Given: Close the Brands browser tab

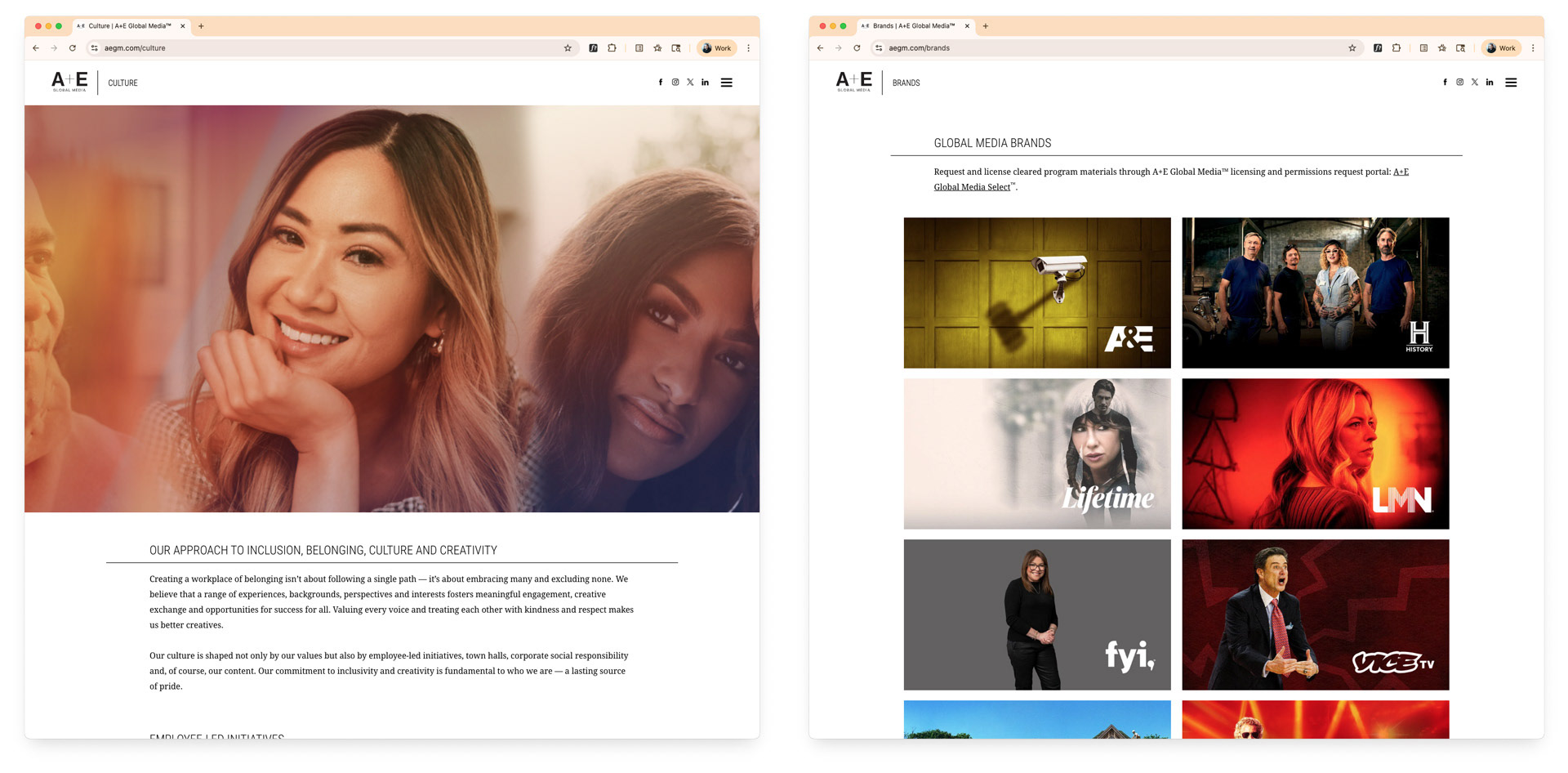Looking at the screenshot, I should pos(967,26).
